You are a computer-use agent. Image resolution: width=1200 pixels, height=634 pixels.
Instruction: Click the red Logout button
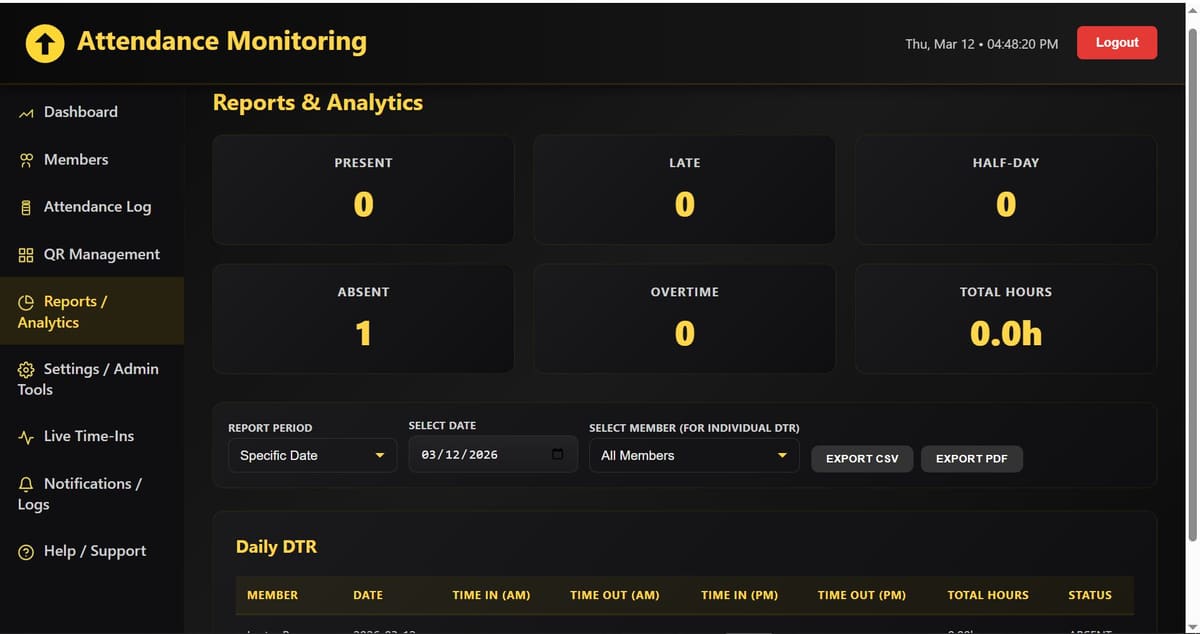pyautogui.click(x=1116, y=43)
